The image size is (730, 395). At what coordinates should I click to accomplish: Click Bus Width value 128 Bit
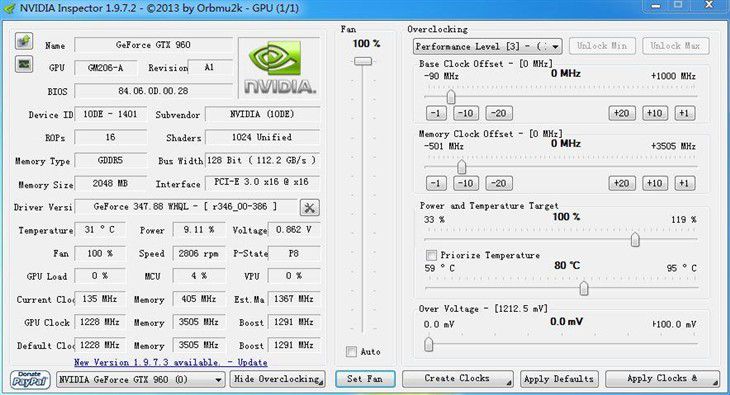[262, 160]
